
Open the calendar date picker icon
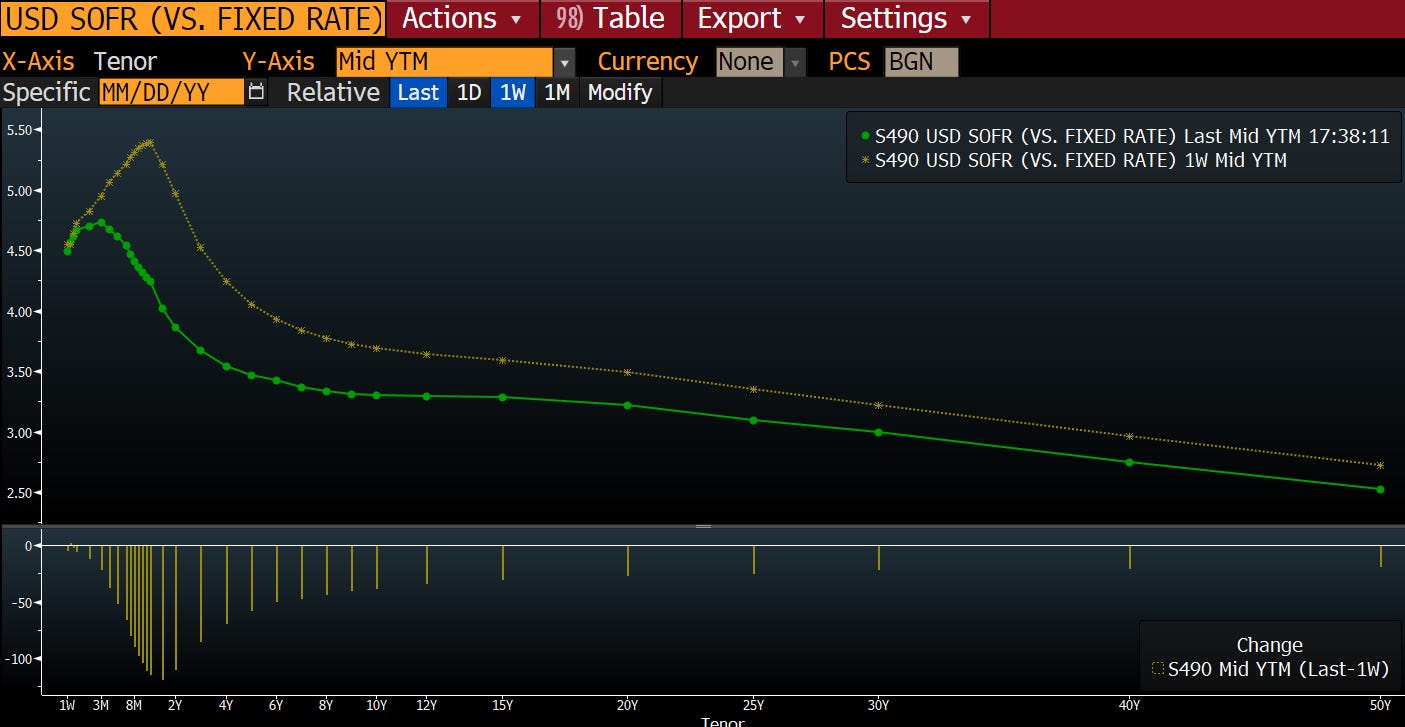click(257, 92)
